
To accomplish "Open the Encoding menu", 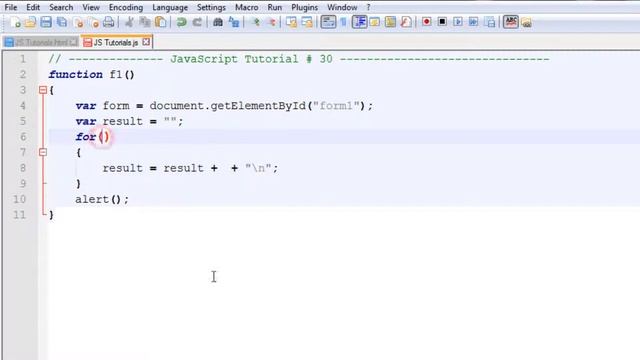I will 126,7.
